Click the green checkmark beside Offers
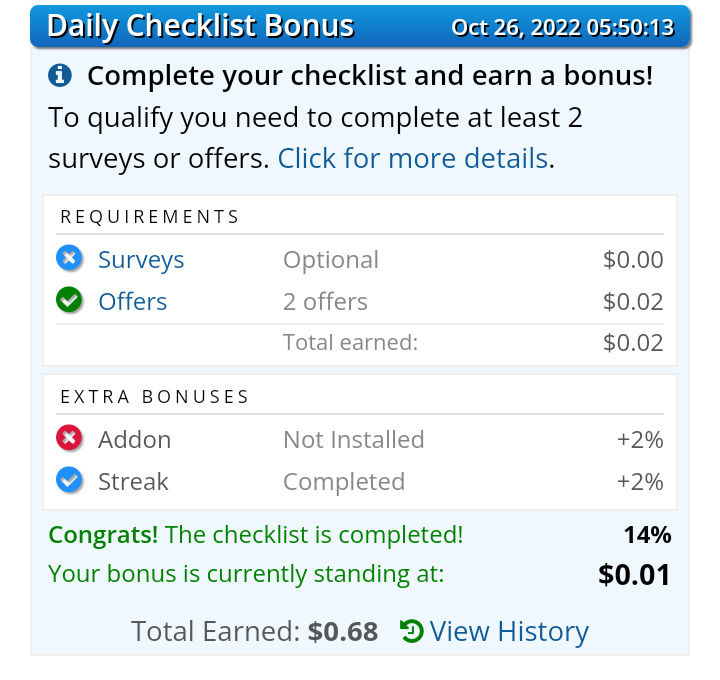The width and height of the screenshot is (720, 680). [x=69, y=300]
